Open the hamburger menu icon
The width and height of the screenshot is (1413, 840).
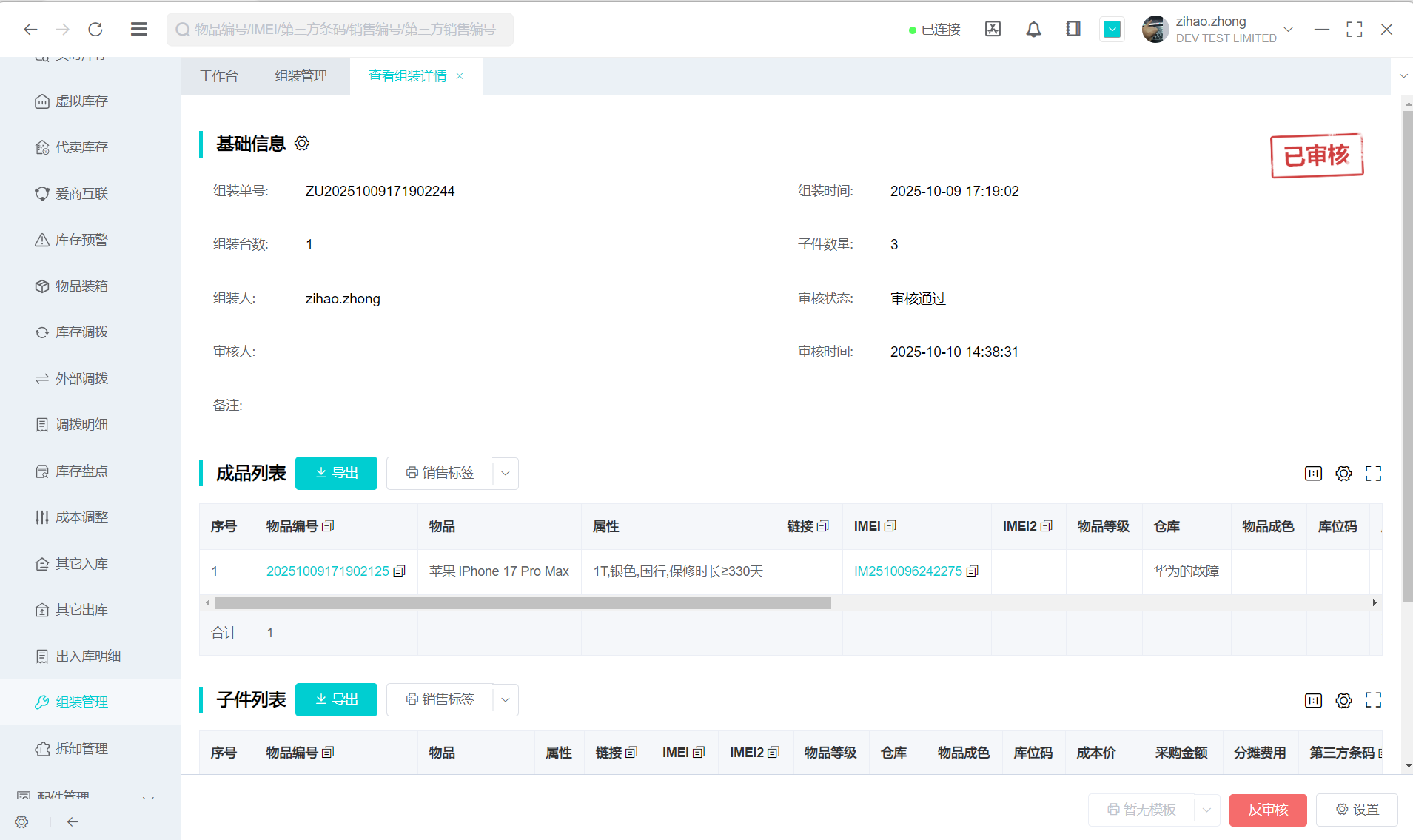tap(138, 30)
